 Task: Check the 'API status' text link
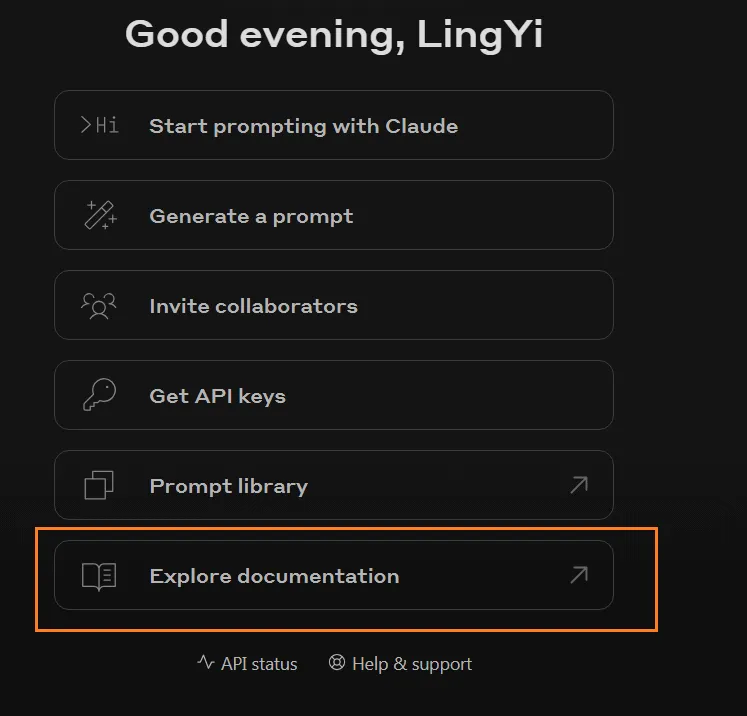pos(259,664)
